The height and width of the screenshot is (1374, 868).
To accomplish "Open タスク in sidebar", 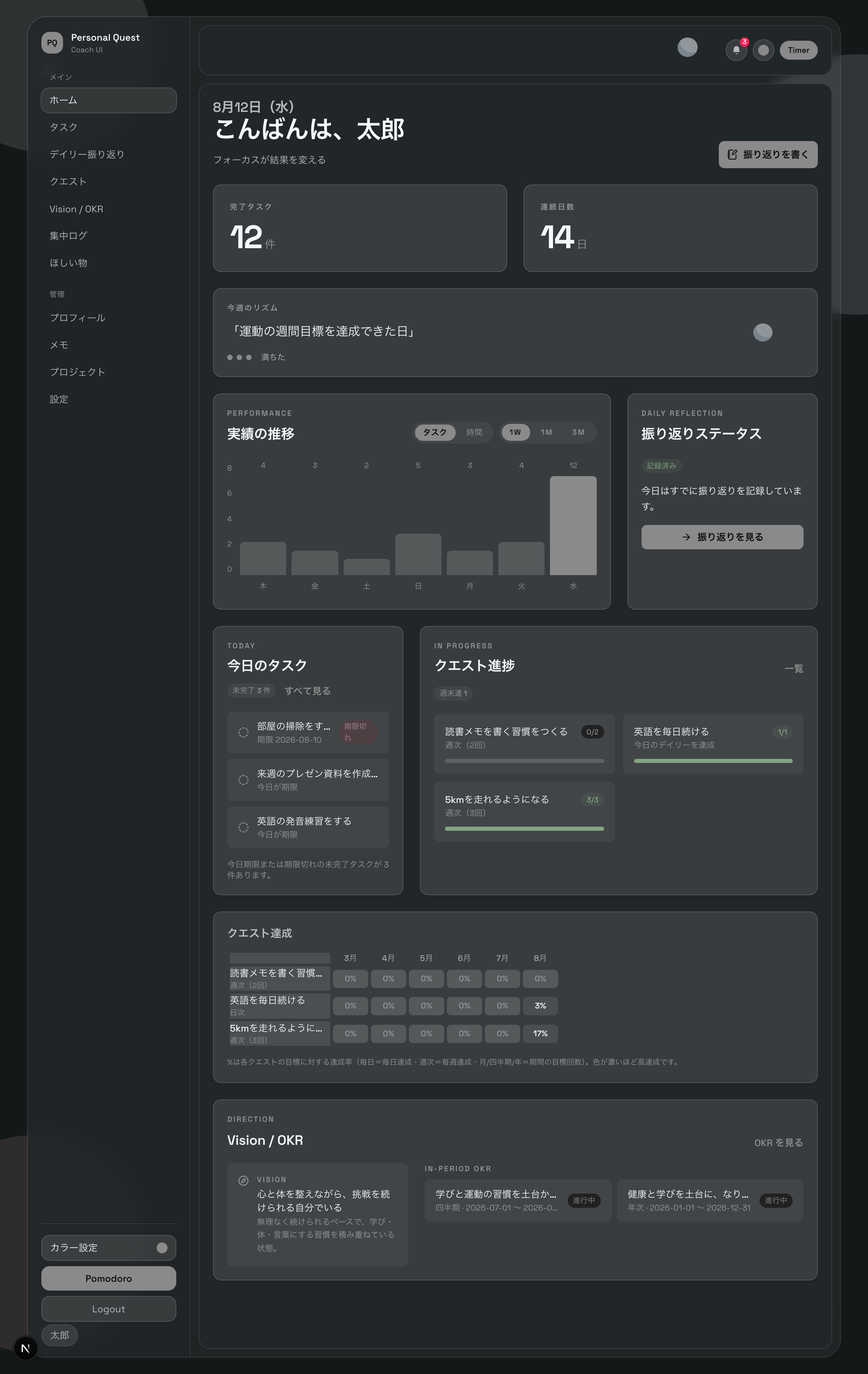I will 108,127.
